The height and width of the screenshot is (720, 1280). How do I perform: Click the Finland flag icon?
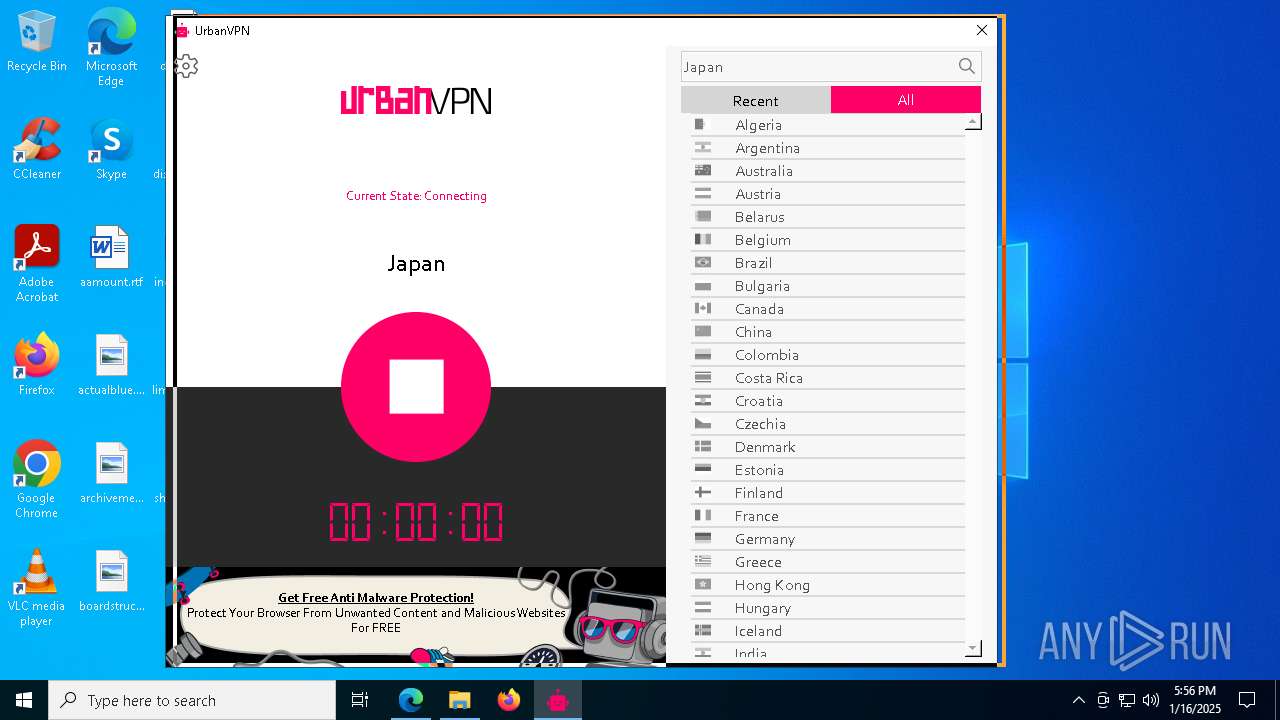[x=703, y=493]
